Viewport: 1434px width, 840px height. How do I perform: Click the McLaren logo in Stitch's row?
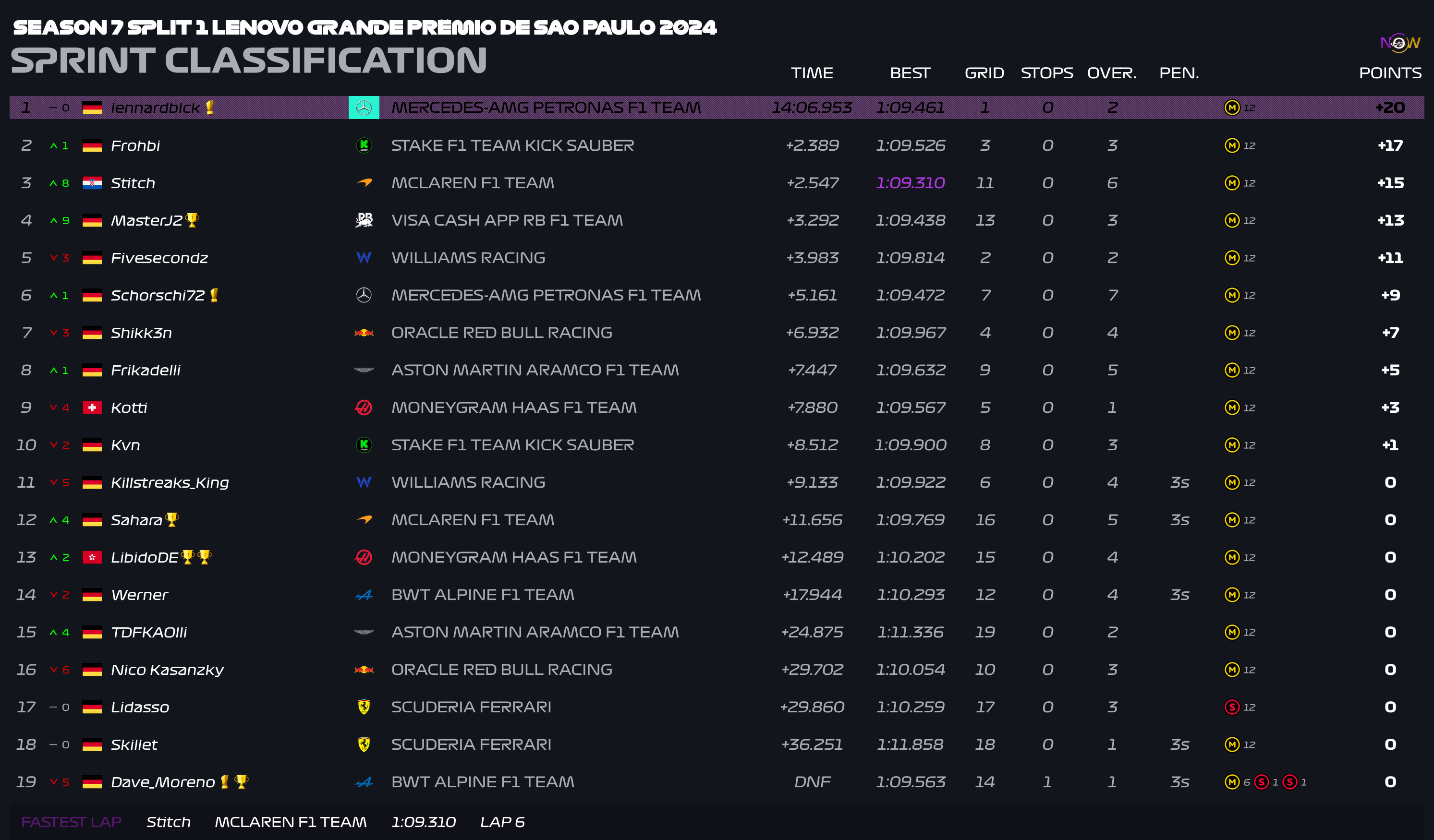pyautogui.click(x=364, y=182)
